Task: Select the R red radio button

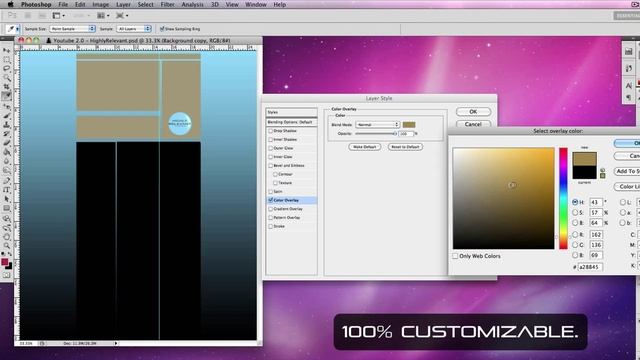Action: (x=575, y=234)
